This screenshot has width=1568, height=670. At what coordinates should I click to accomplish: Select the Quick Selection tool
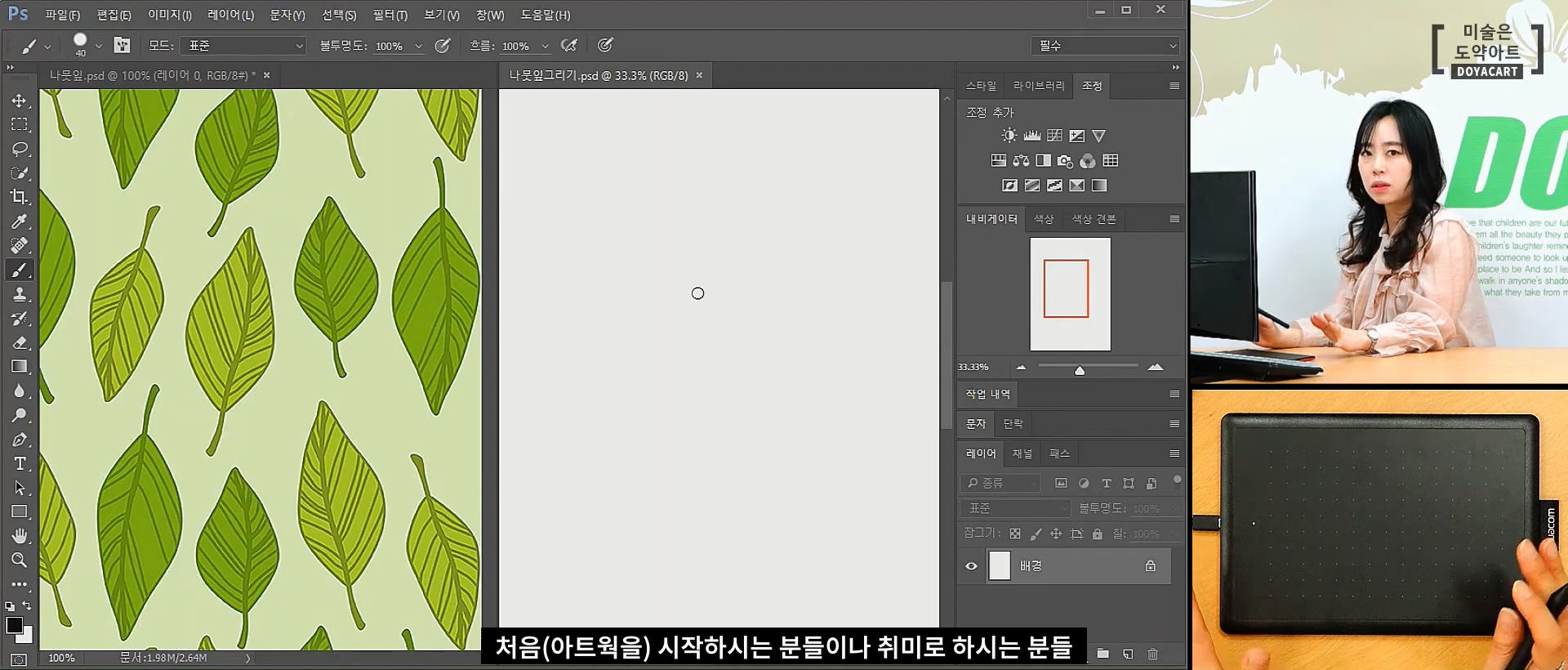coord(20,173)
